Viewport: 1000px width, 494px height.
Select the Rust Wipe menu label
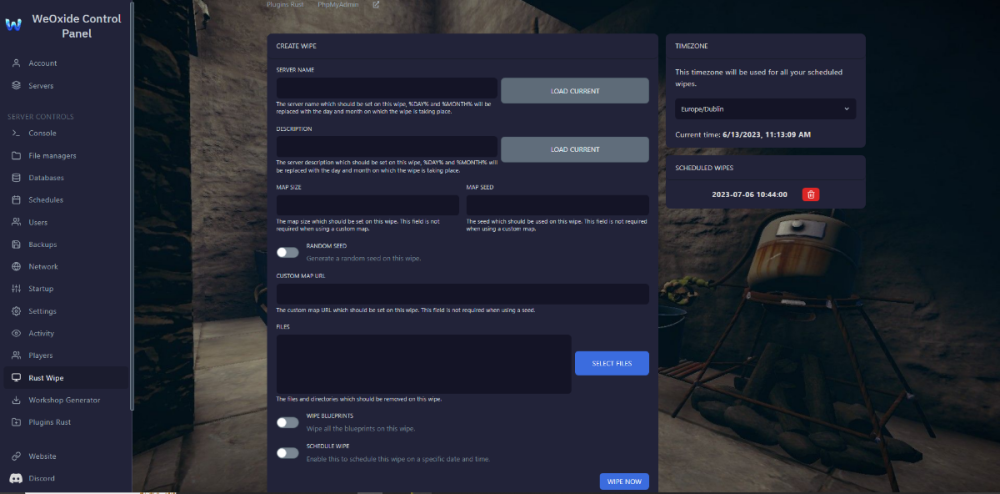[46, 378]
